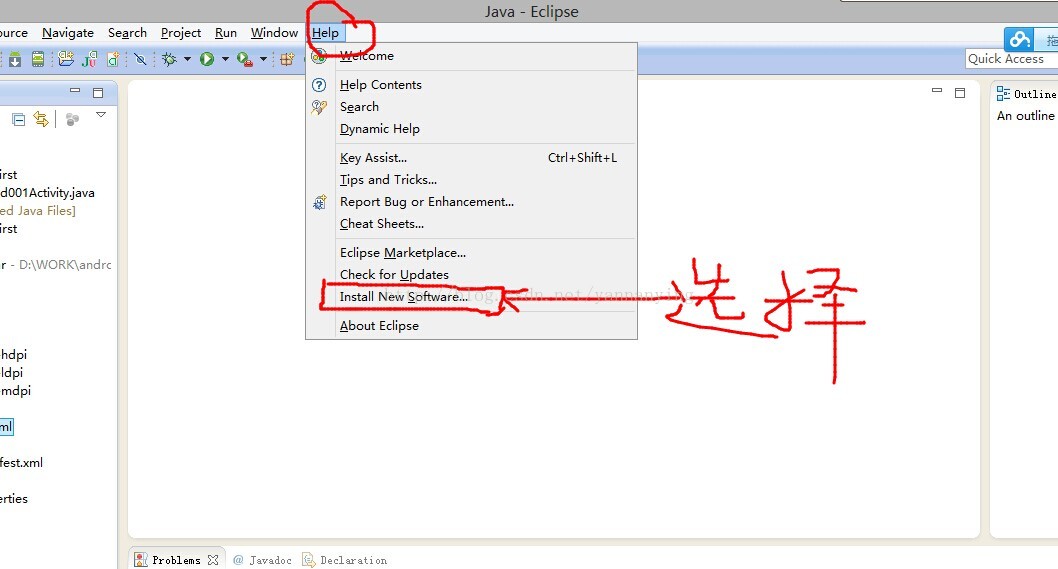Screen dimensions: 1058x569
Task: Close the Problems tab with its X
Action: [x=213, y=560]
